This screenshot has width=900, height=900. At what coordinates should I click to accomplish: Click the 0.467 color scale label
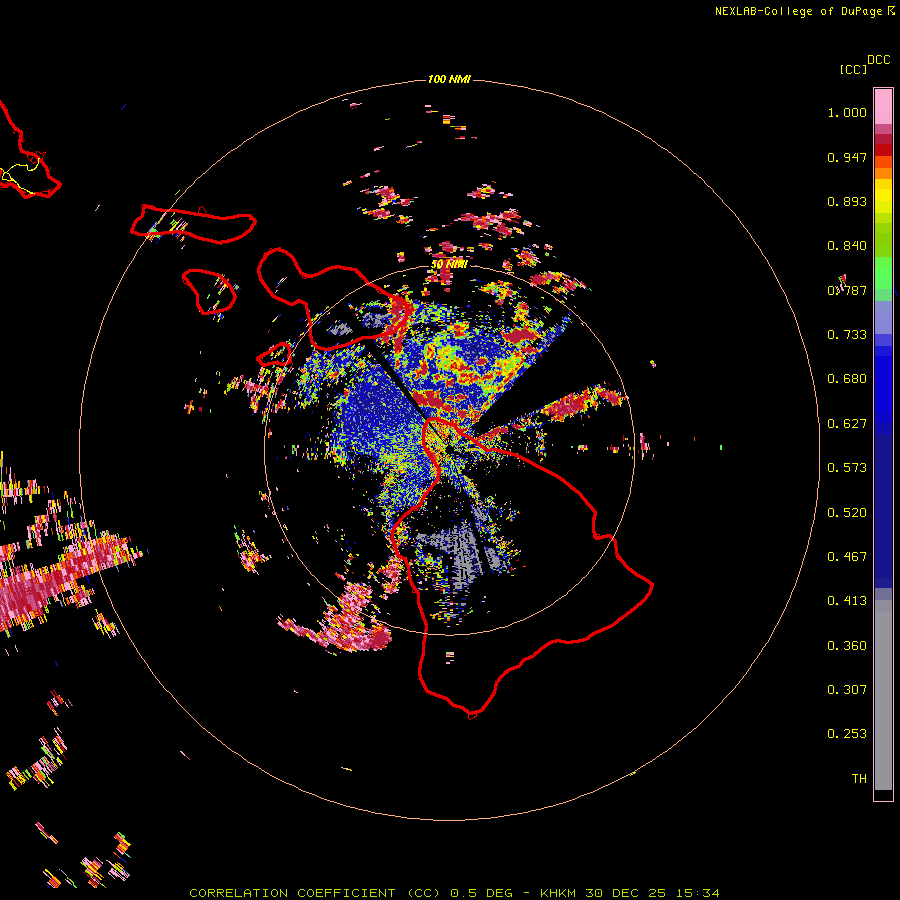pos(847,557)
